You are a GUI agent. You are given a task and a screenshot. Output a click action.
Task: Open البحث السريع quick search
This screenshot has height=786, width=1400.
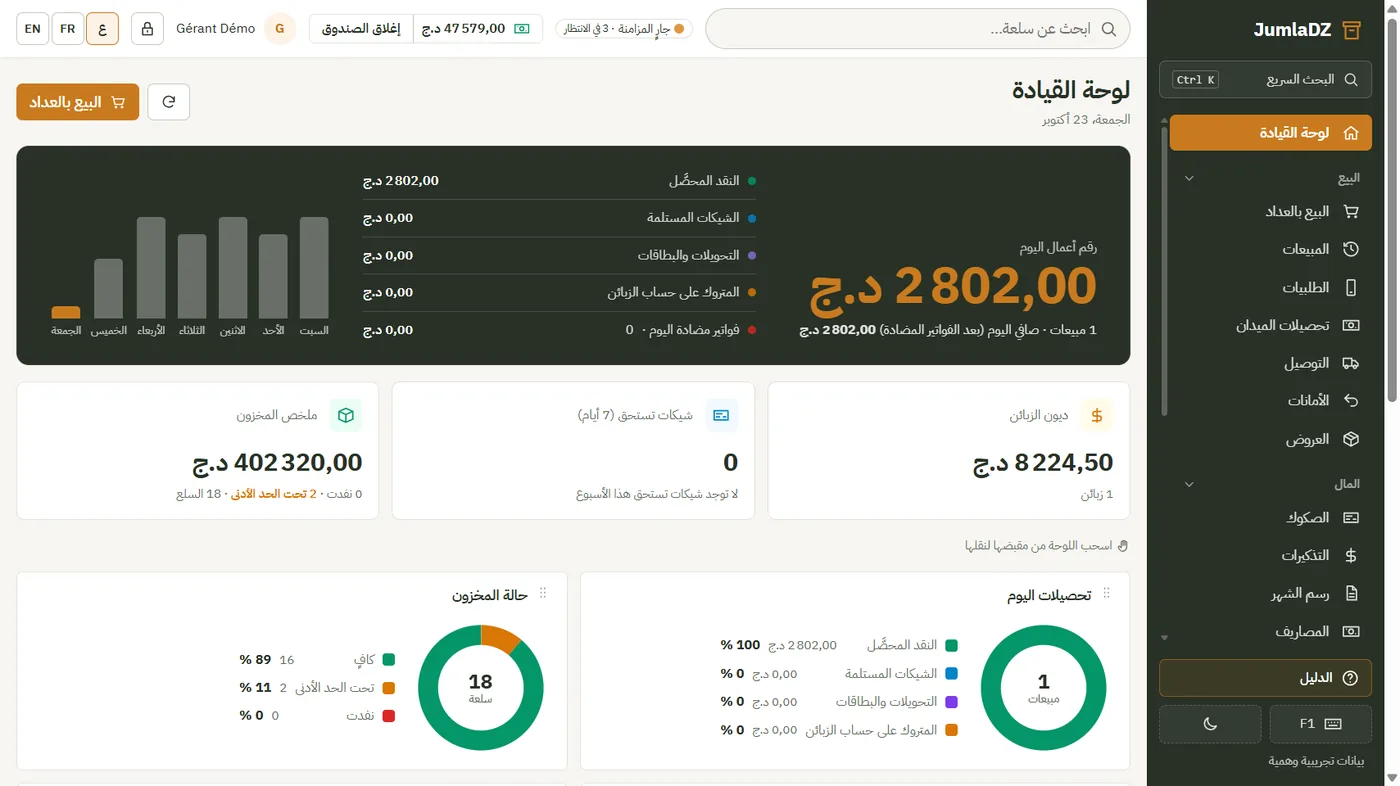click(x=1265, y=80)
